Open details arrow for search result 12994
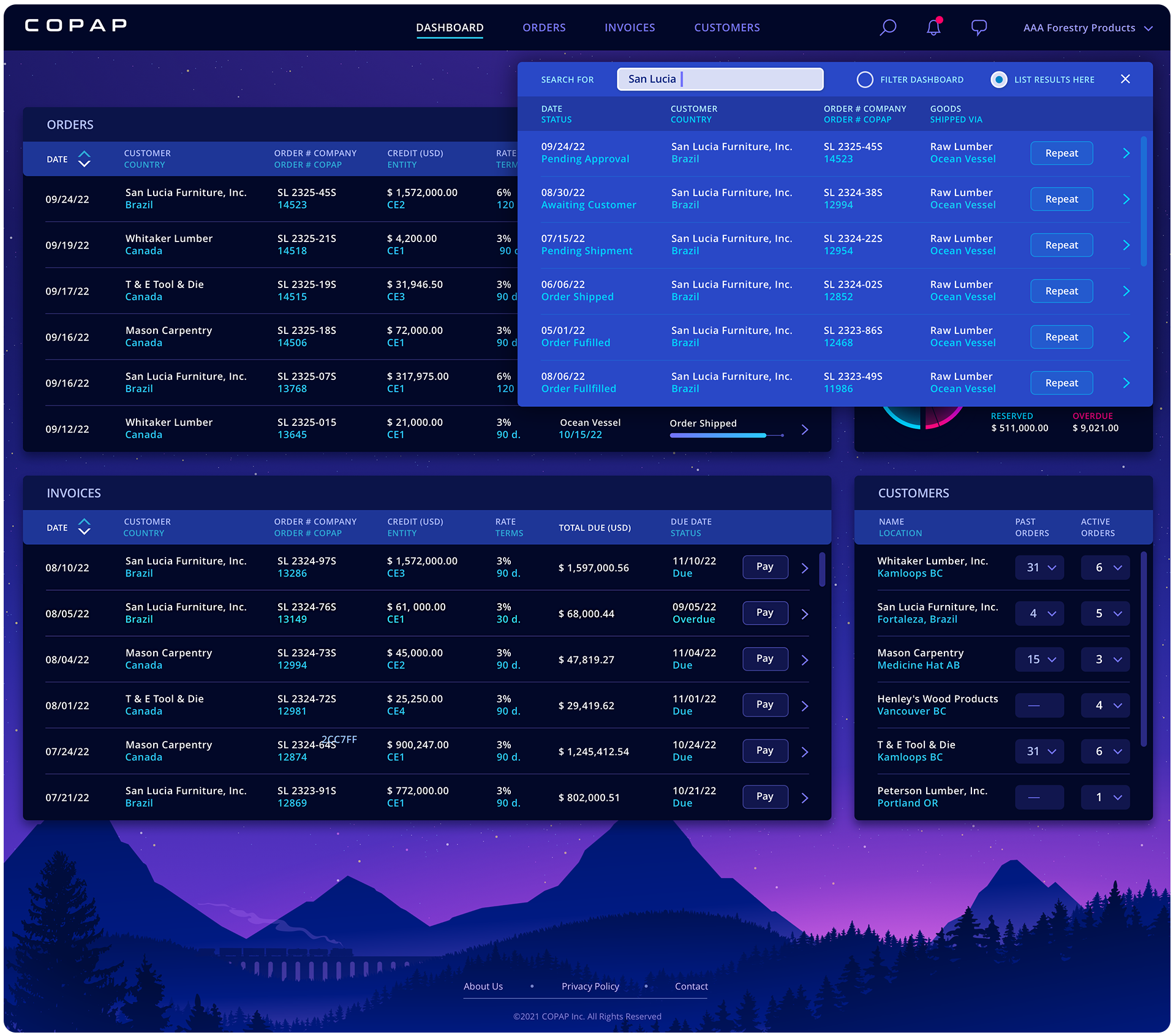Screen dimensions: 1176x1035 point(1126,199)
